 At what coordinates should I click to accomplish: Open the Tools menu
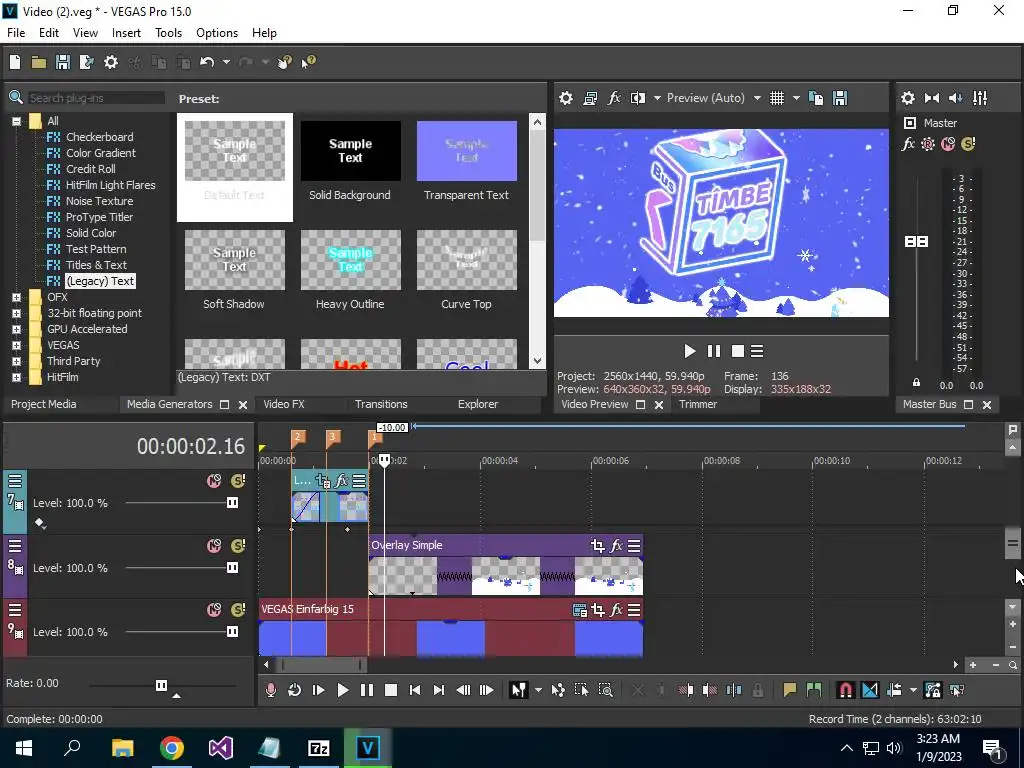pos(168,33)
